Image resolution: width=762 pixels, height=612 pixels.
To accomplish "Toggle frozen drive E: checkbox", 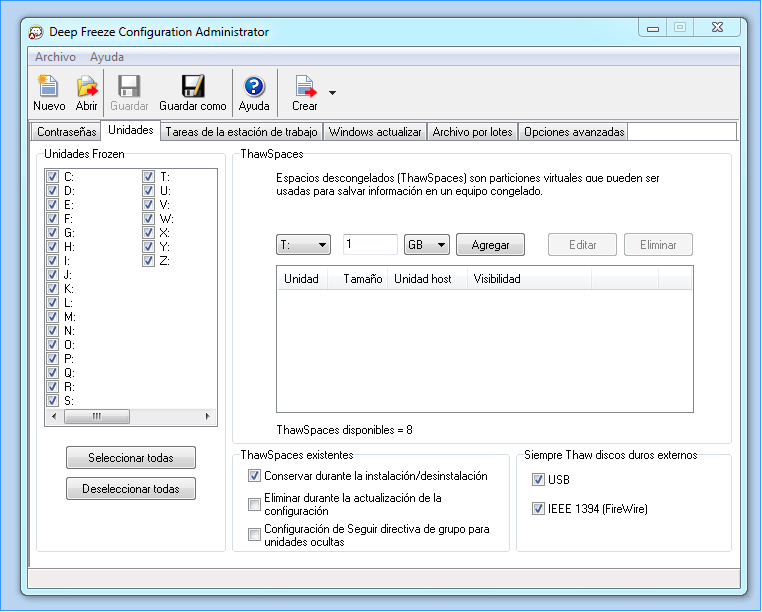I will tap(52, 205).
